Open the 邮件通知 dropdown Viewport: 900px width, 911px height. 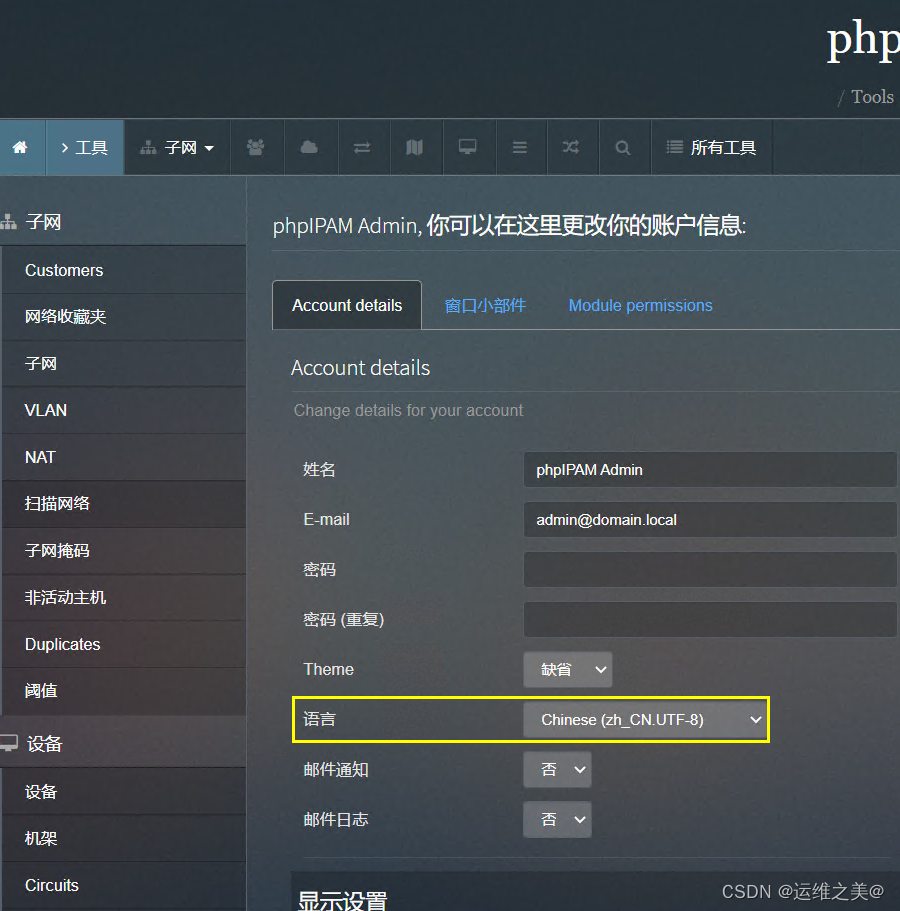[557, 769]
